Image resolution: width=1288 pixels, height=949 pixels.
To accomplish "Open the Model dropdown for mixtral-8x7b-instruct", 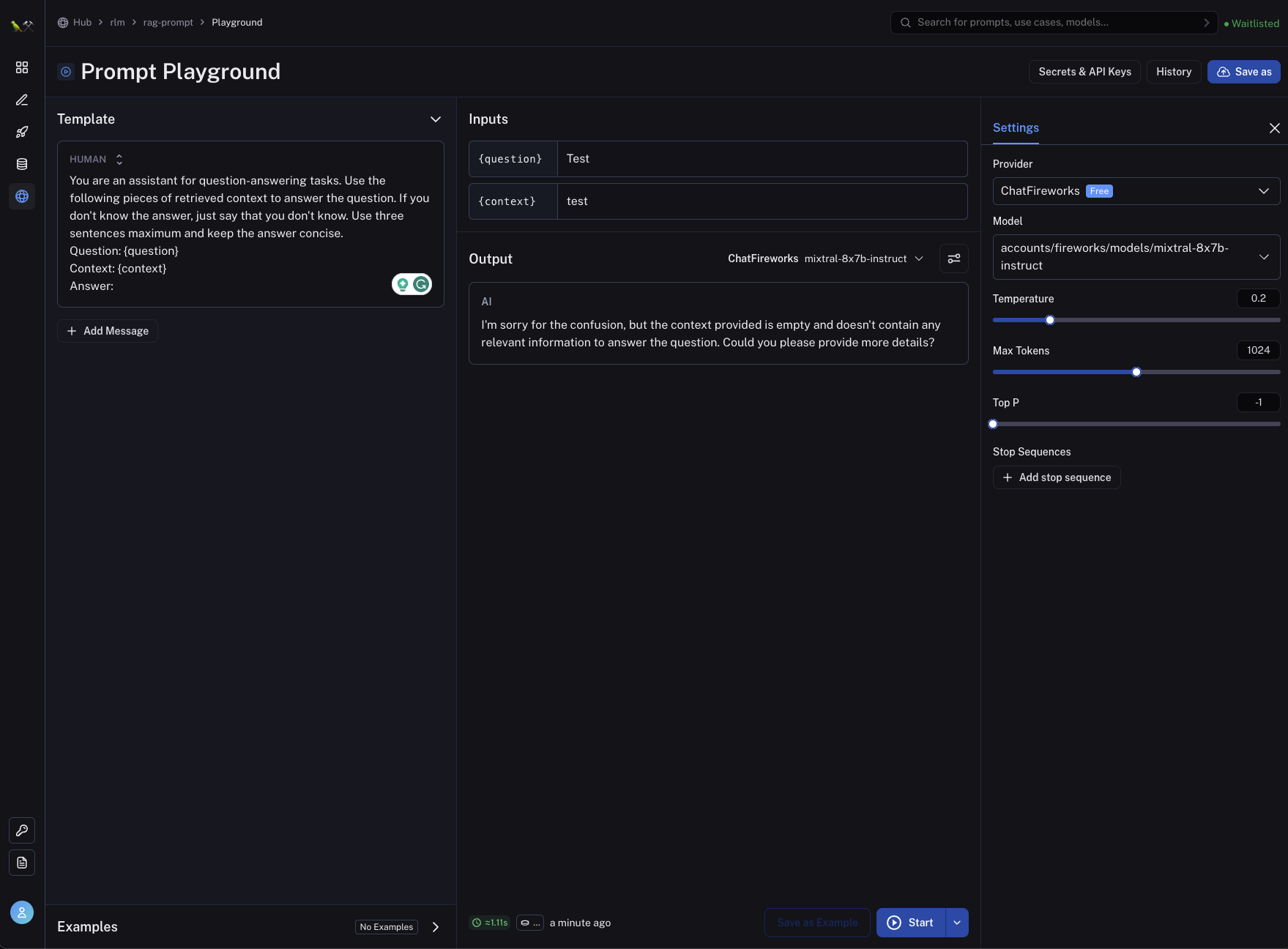I will pos(1136,257).
